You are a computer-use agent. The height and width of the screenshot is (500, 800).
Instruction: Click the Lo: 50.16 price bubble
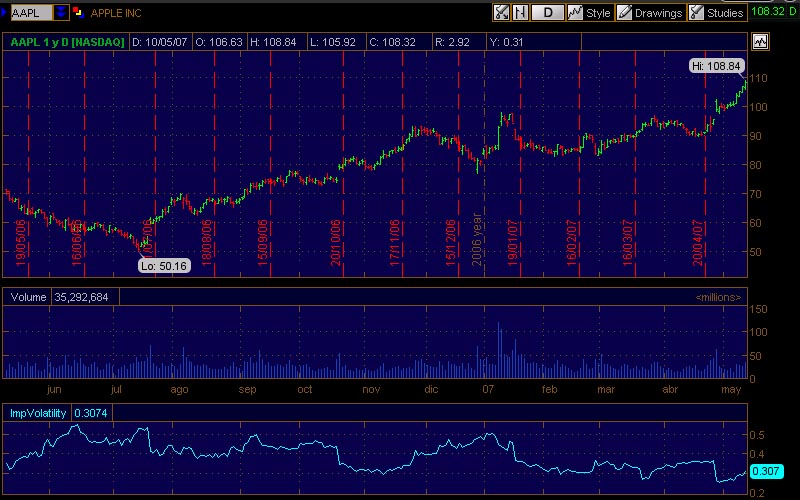tap(164, 266)
